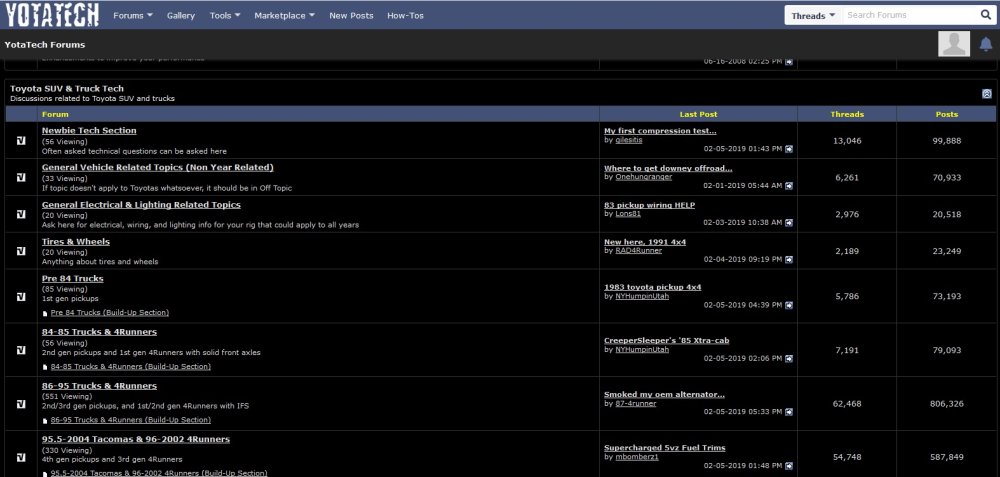Open the Gallery menu item
The height and width of the screenshot is (477, 1000).
(180, 15)
